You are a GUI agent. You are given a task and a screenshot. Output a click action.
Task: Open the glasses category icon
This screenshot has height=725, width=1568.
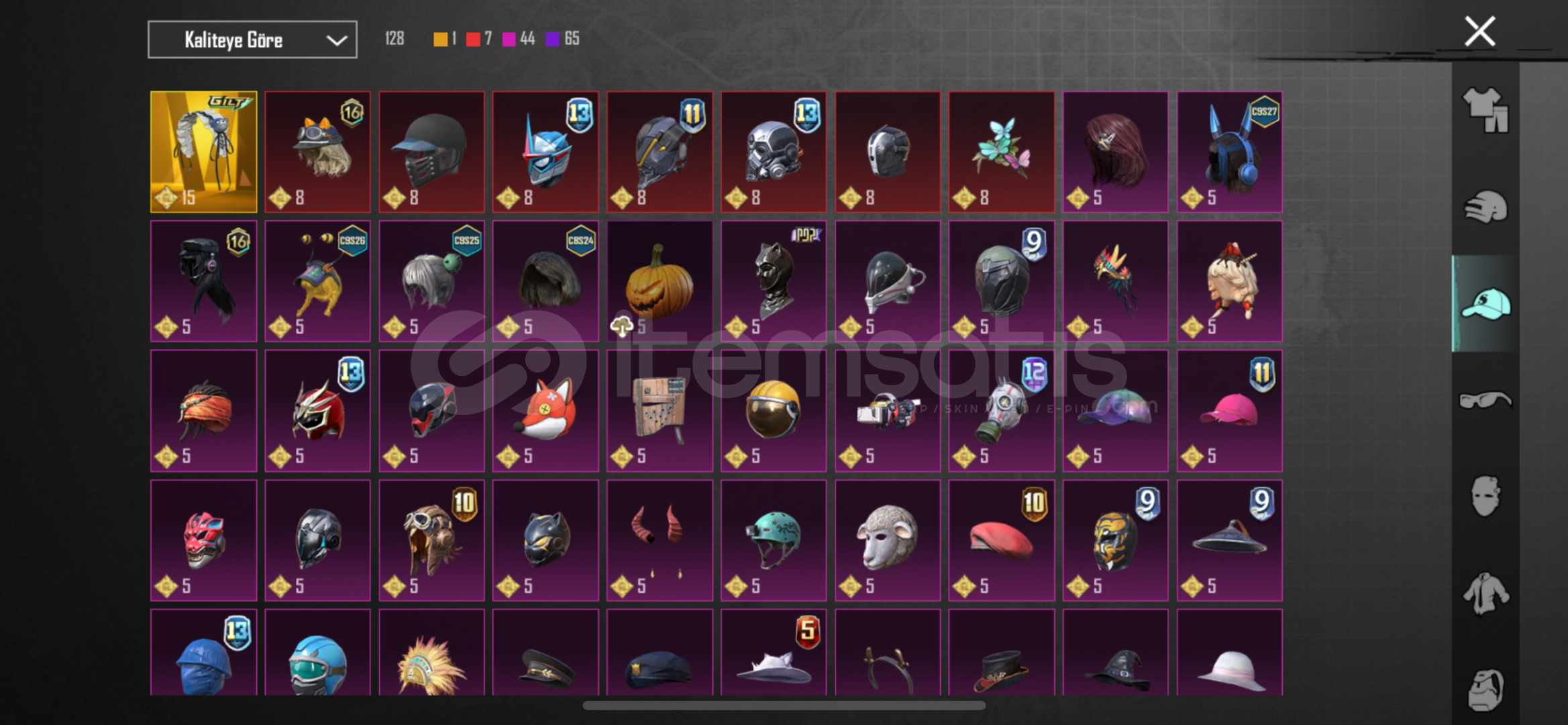tap(1485, 400)
